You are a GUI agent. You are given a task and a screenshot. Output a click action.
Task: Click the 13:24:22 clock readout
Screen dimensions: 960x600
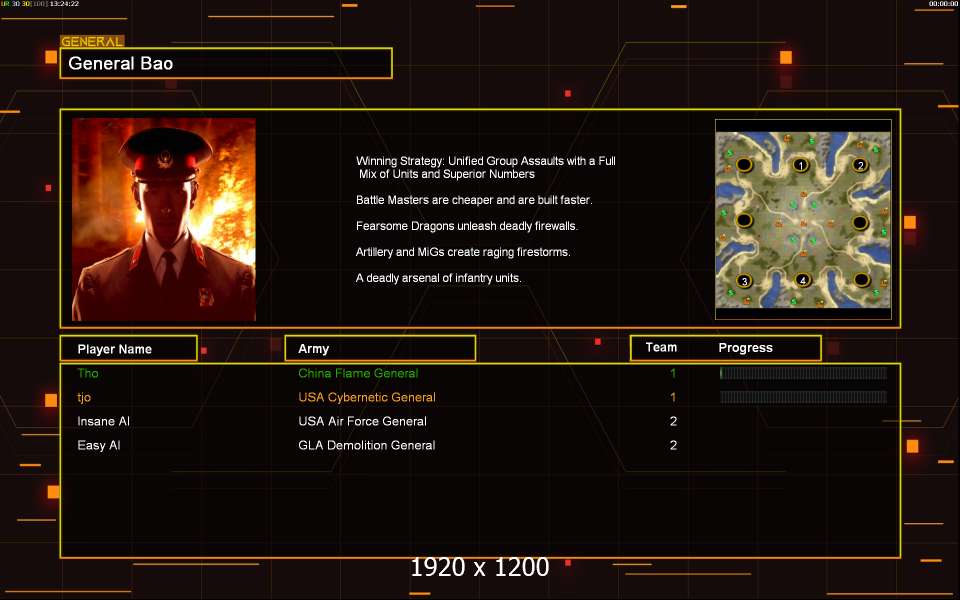[64, 4]
